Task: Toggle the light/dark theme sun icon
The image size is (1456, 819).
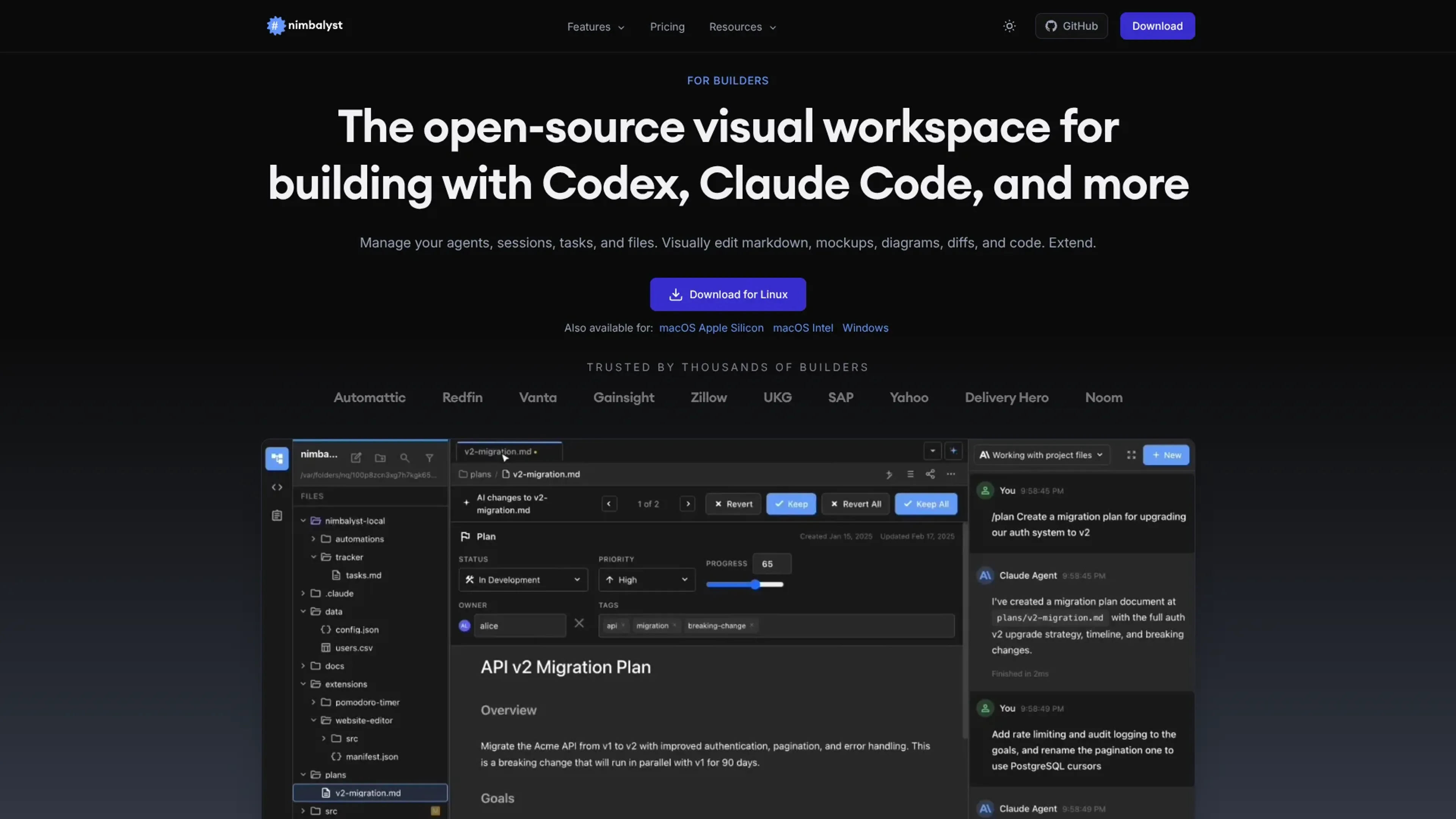Action: pos(1009,26)
